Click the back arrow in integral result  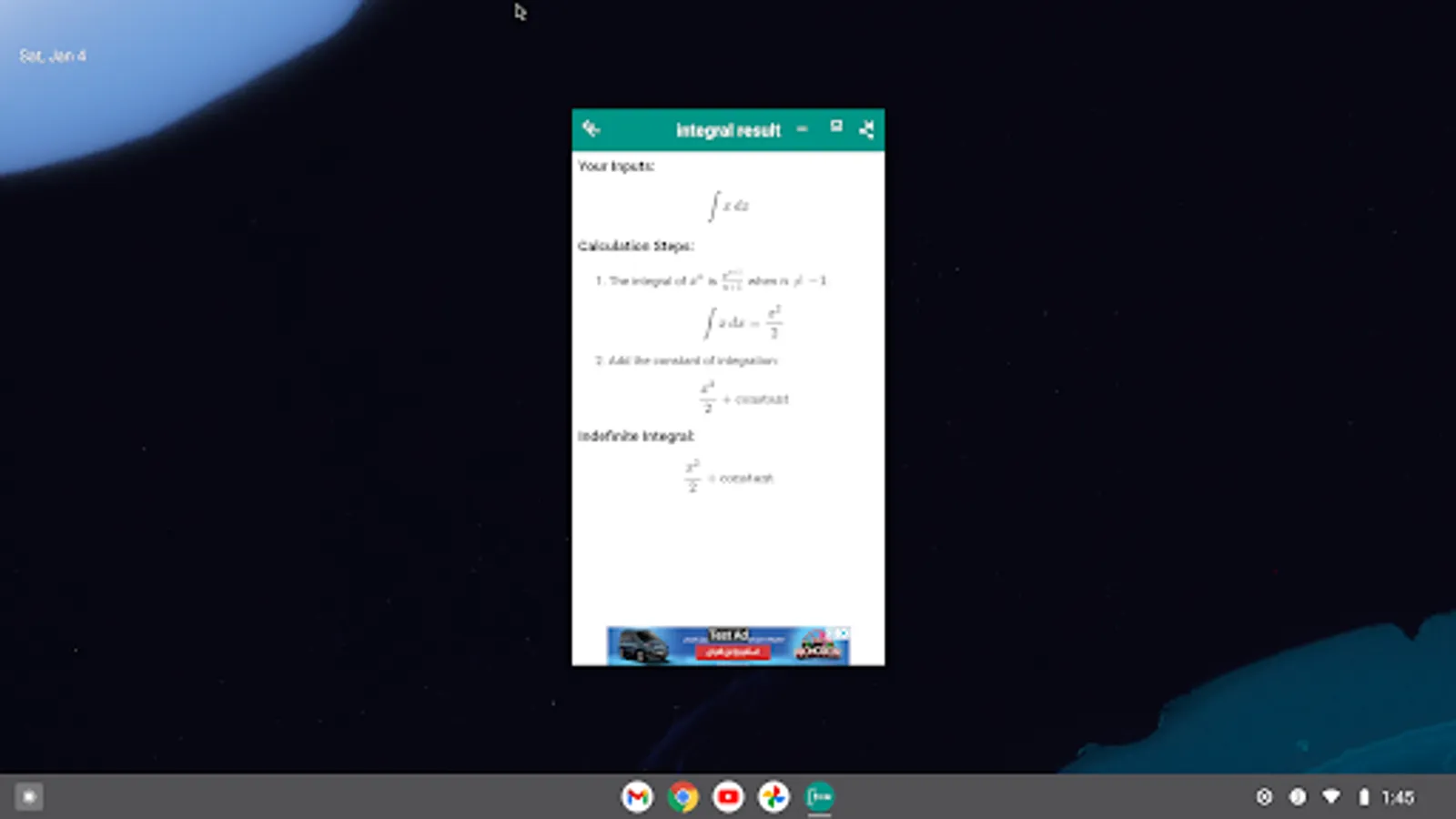click(592, 127)
